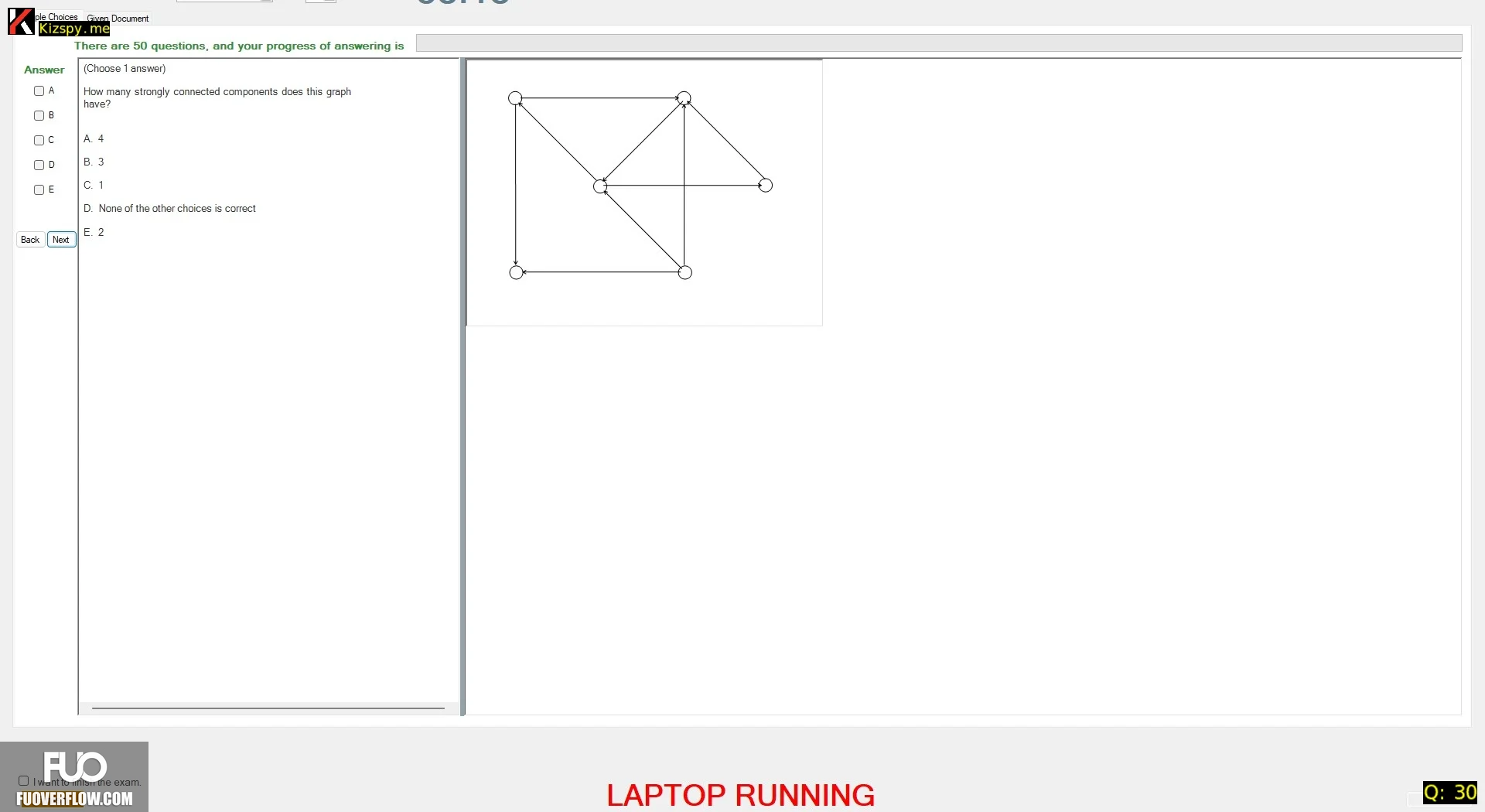The width and height of the screenshot is (1485, 812).
Task: Click the '50 questions' progress message
Action: coord(239,46)
